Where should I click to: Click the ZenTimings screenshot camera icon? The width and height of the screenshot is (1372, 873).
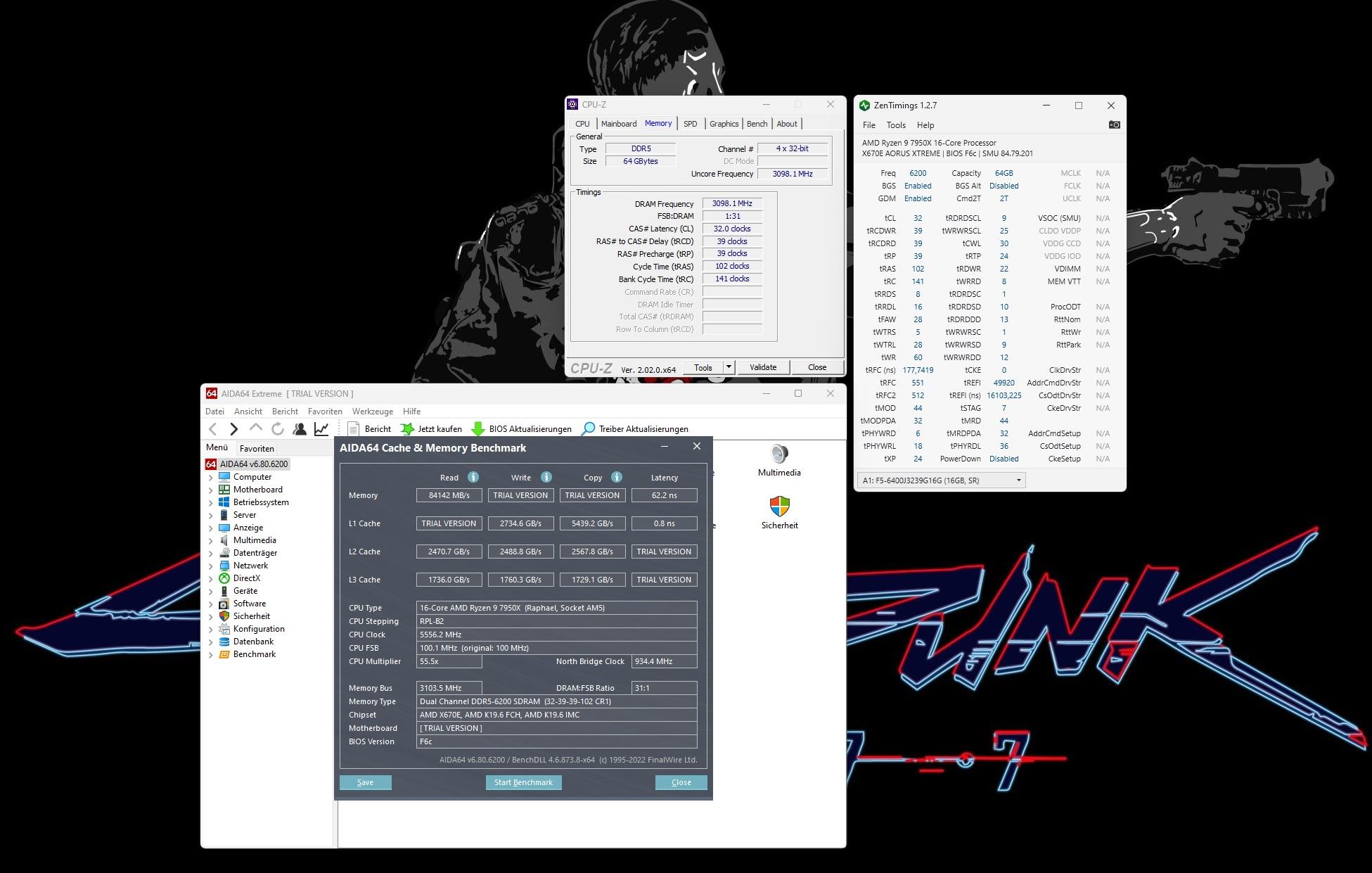[x=1114, y=125]
